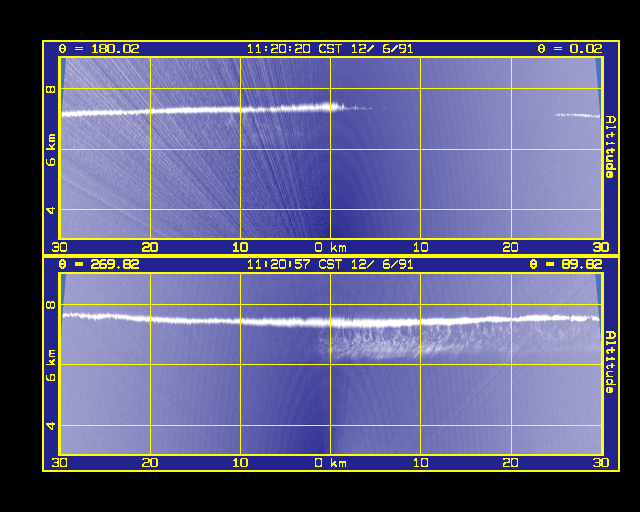The image size is (640, 512).
Task: Click bottom panel's 30 label on 269.82 side
Action: click(x=60, y=463)
